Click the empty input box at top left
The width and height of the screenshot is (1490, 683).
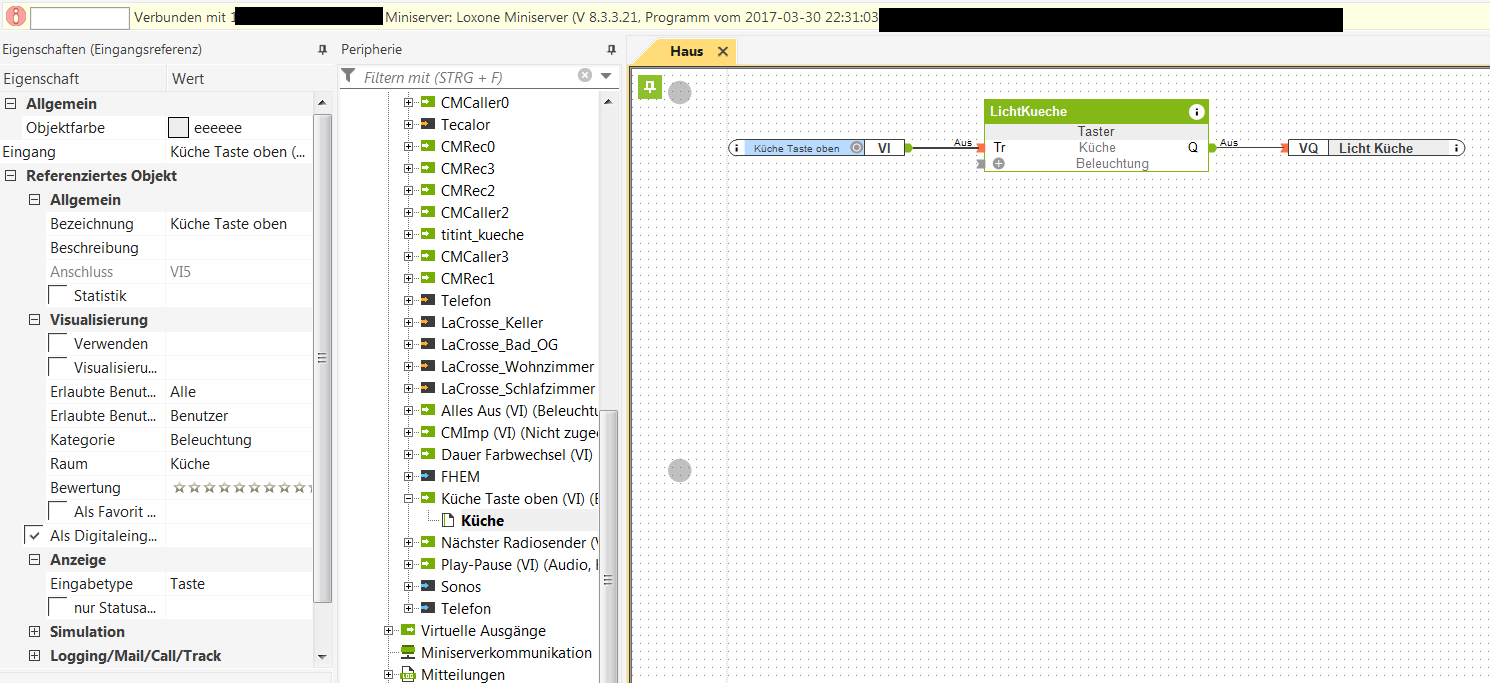(80, 18)
